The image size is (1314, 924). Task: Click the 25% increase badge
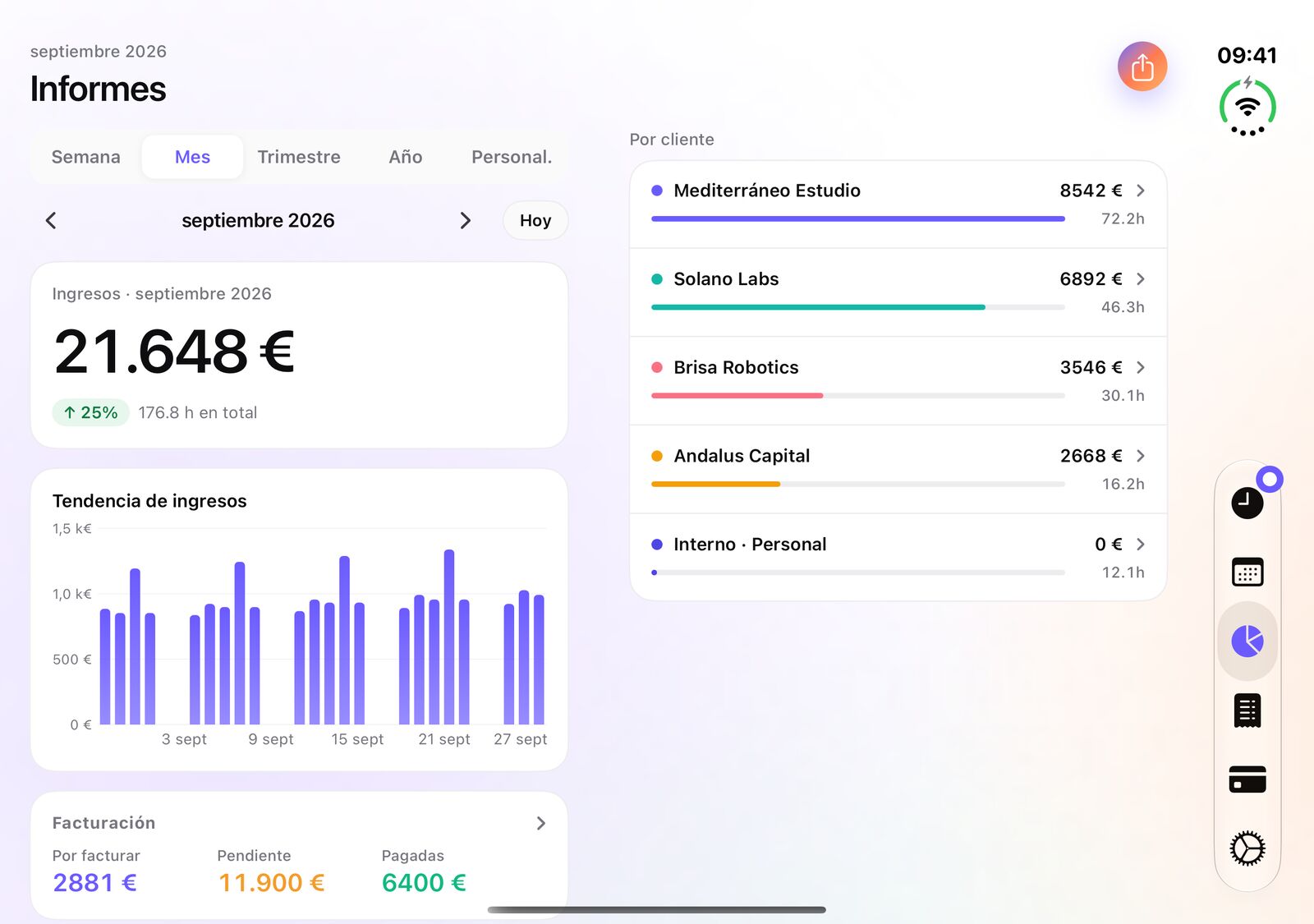tap(91, 412)
